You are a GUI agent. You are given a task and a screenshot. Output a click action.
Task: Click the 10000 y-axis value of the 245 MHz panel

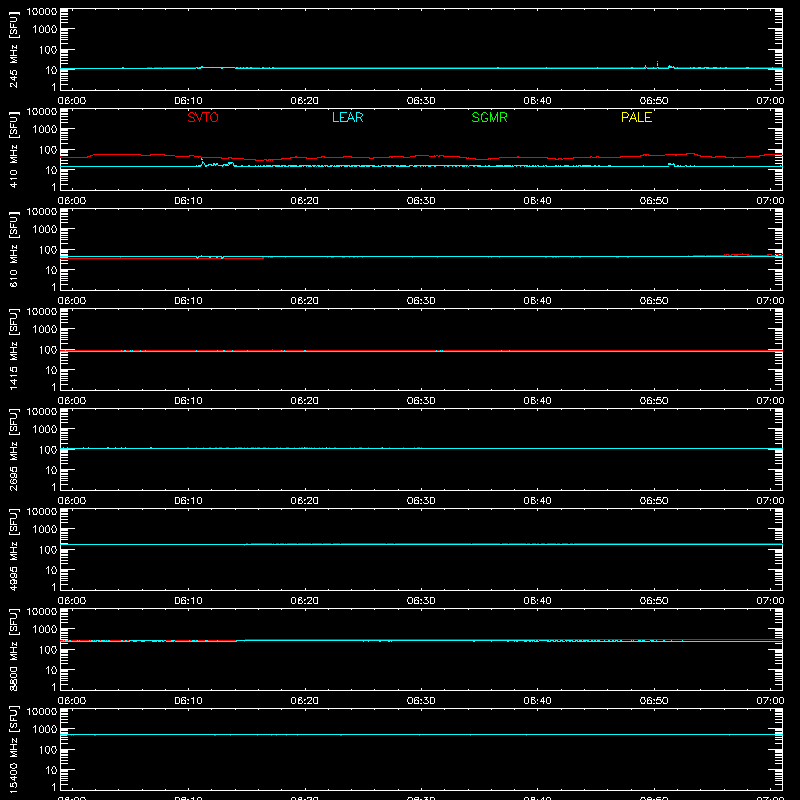(42, 12)
